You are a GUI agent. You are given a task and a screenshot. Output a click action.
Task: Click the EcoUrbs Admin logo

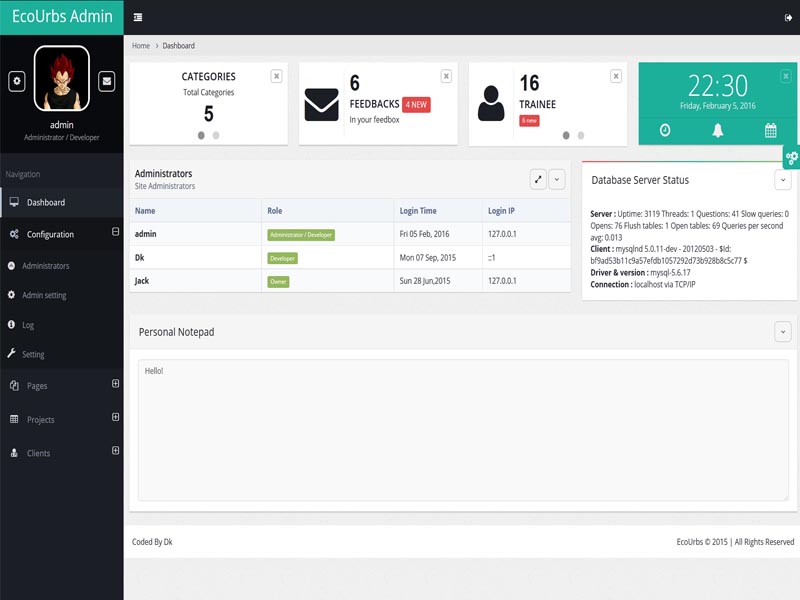(x=62, y=17)
